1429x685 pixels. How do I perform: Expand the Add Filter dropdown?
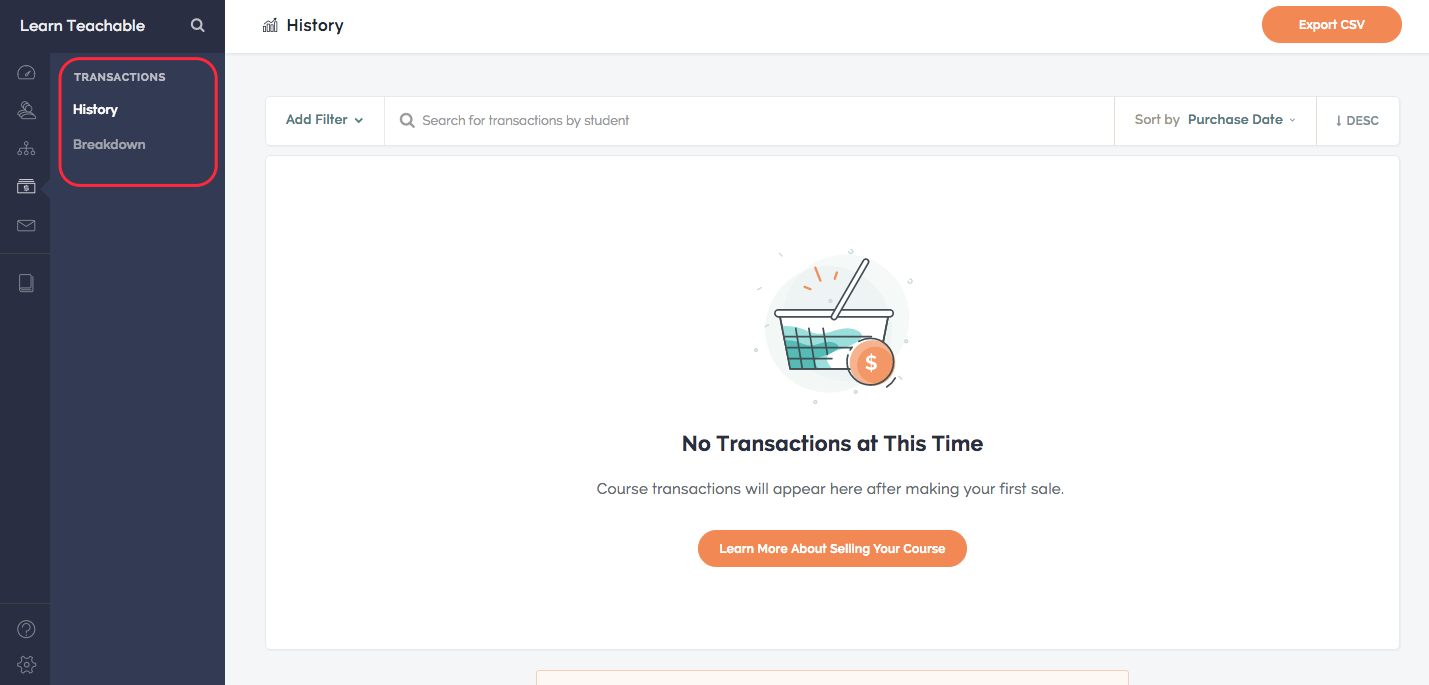324,120
